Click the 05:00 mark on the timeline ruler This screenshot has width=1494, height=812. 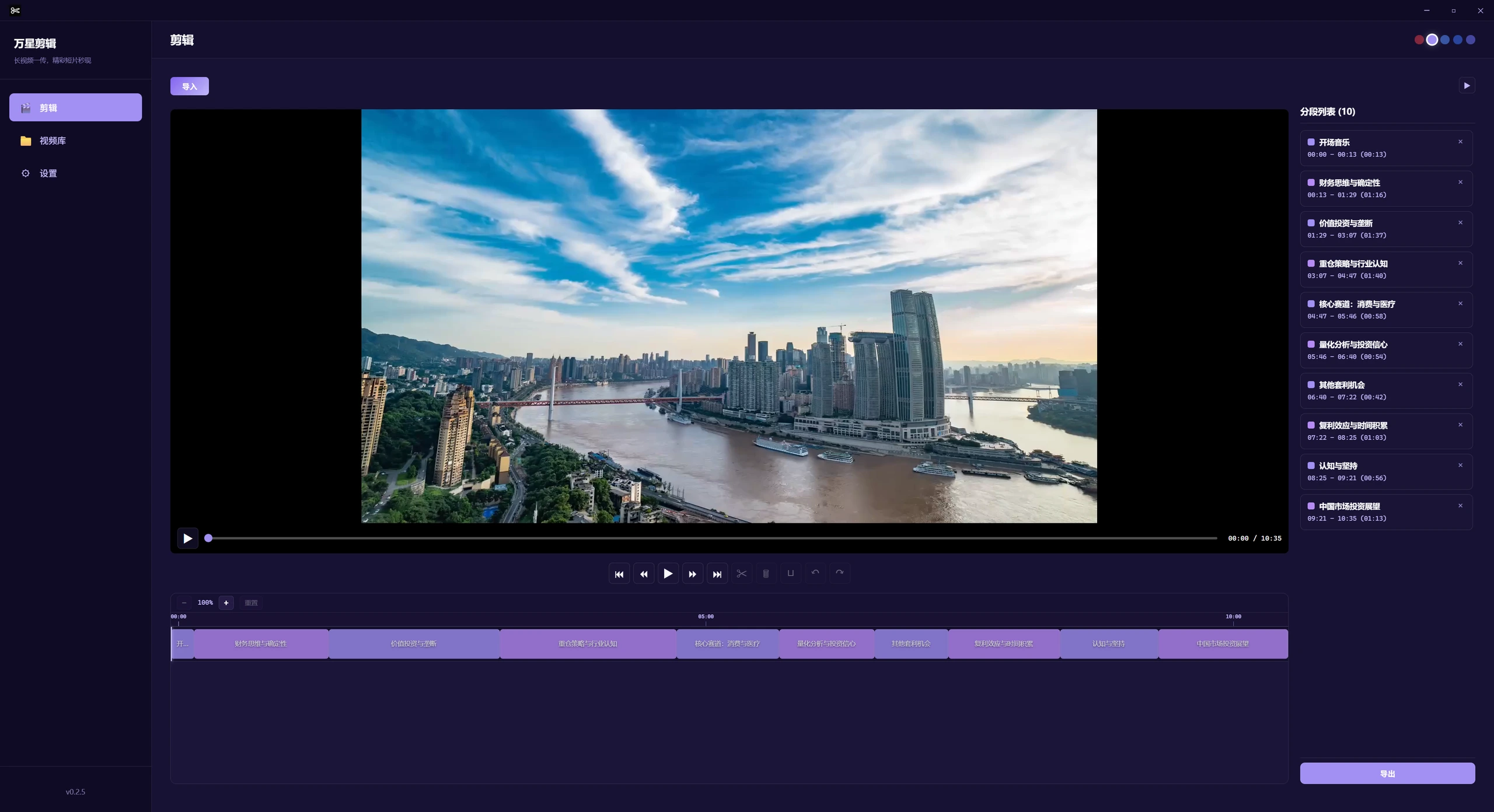coord(706,617)
